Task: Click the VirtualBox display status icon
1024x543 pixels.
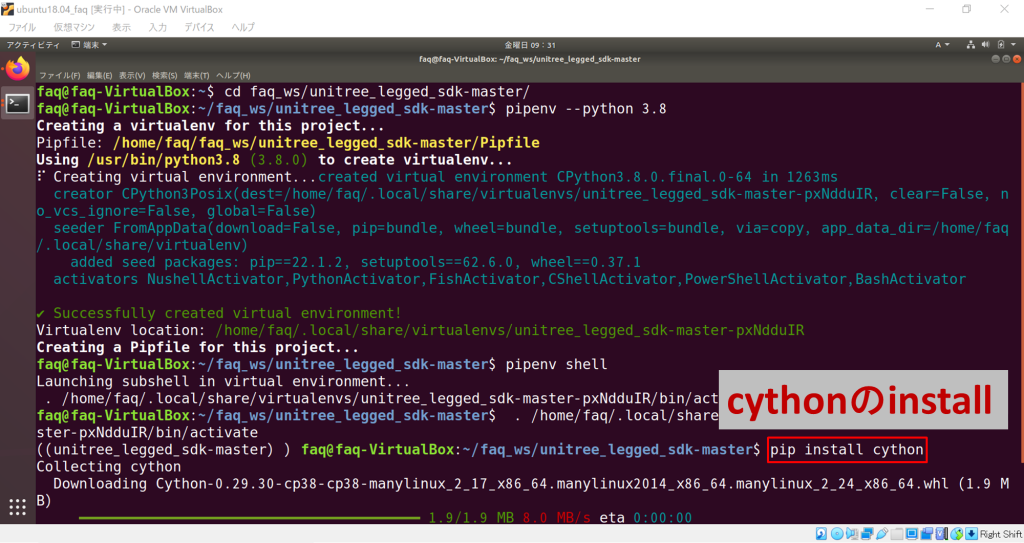Action: 912,534
